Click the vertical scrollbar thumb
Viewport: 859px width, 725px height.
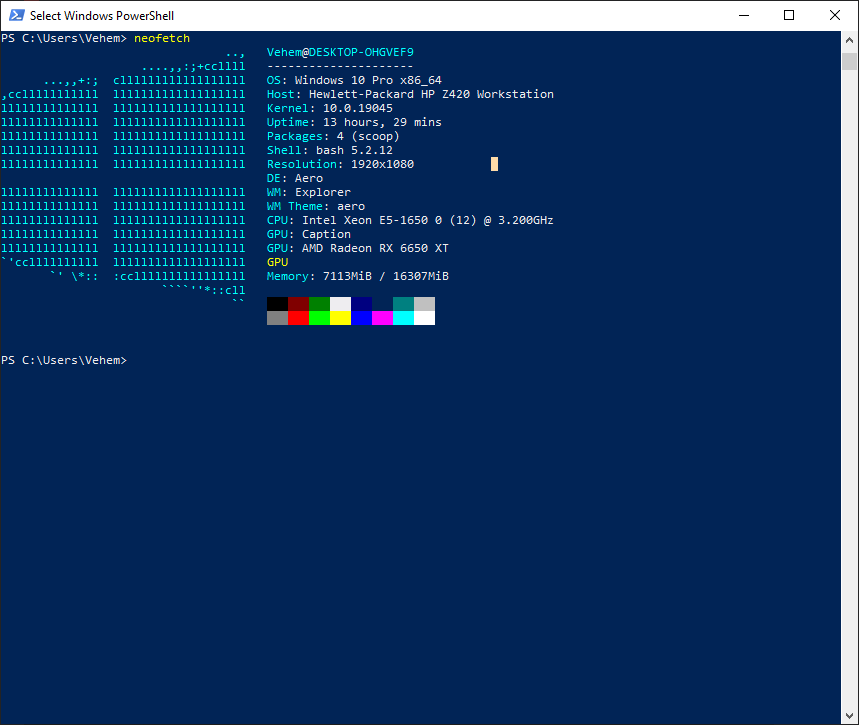(x=850, y=61)
